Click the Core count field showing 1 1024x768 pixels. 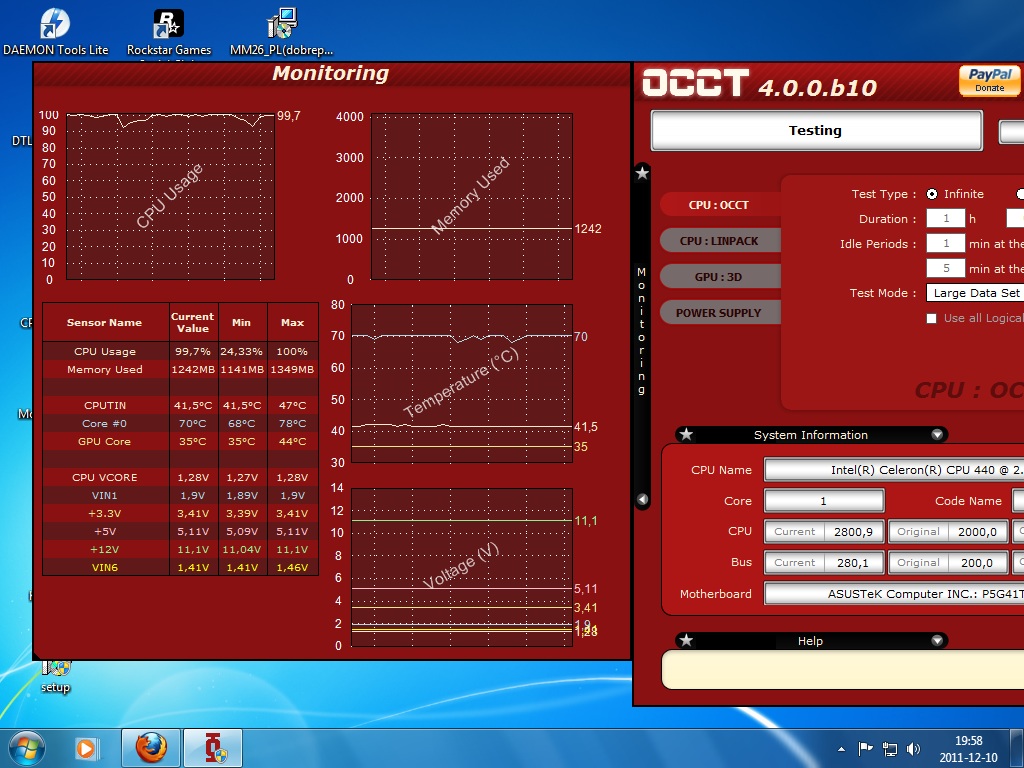pyautogui.click(x=824, y=501)
